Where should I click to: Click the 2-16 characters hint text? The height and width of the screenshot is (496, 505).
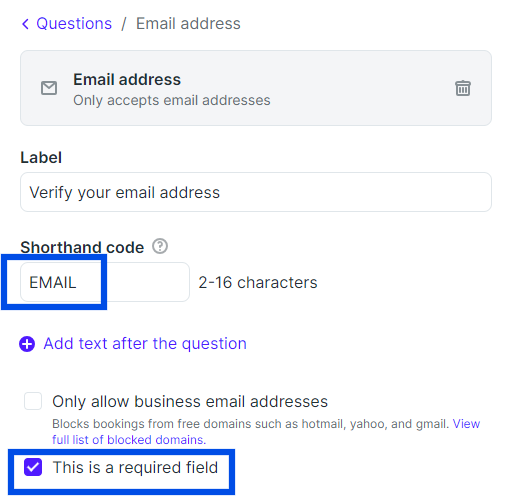pyautogui.click(x=258, y=283)
